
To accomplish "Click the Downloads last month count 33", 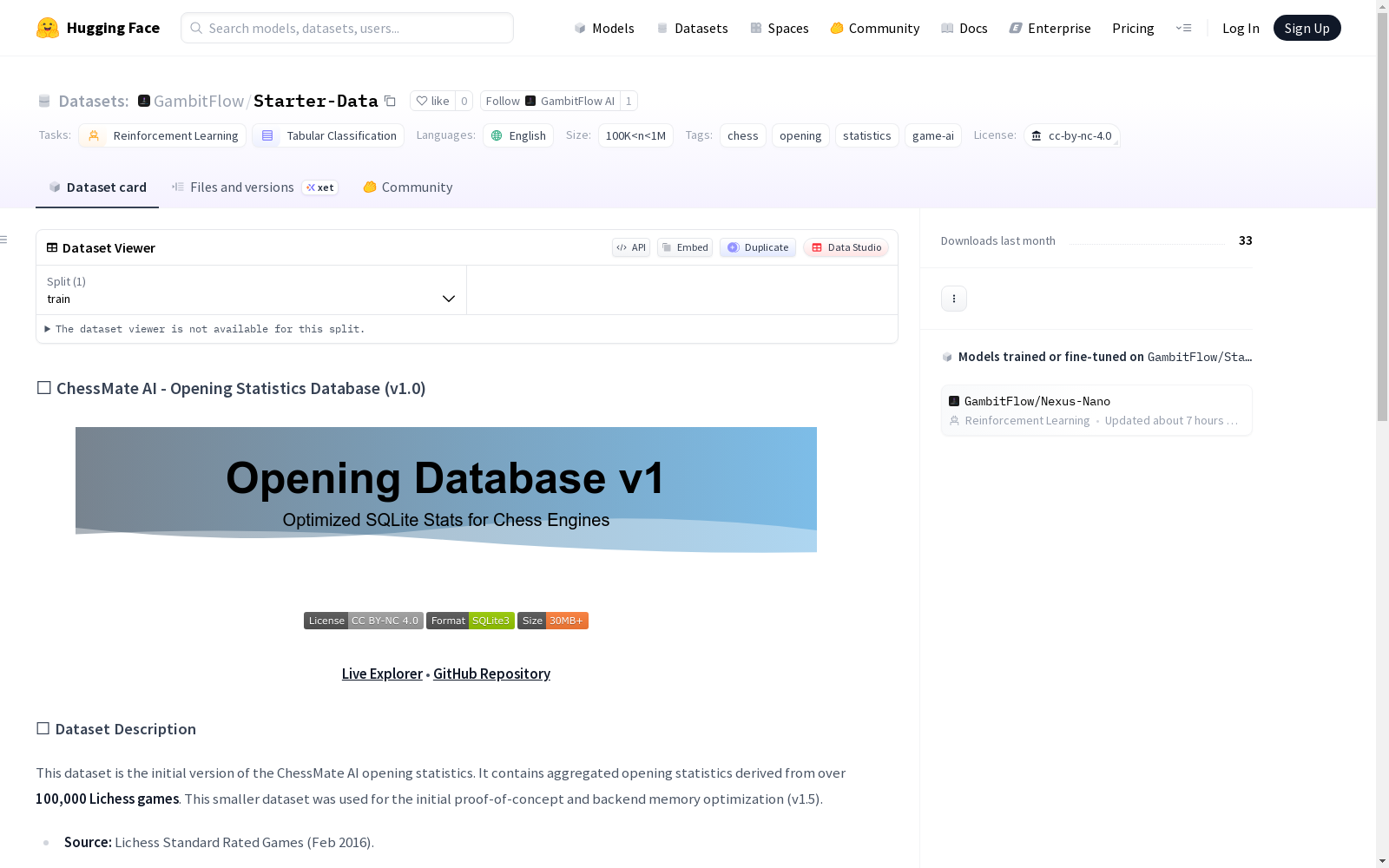I will [1245, 240].
